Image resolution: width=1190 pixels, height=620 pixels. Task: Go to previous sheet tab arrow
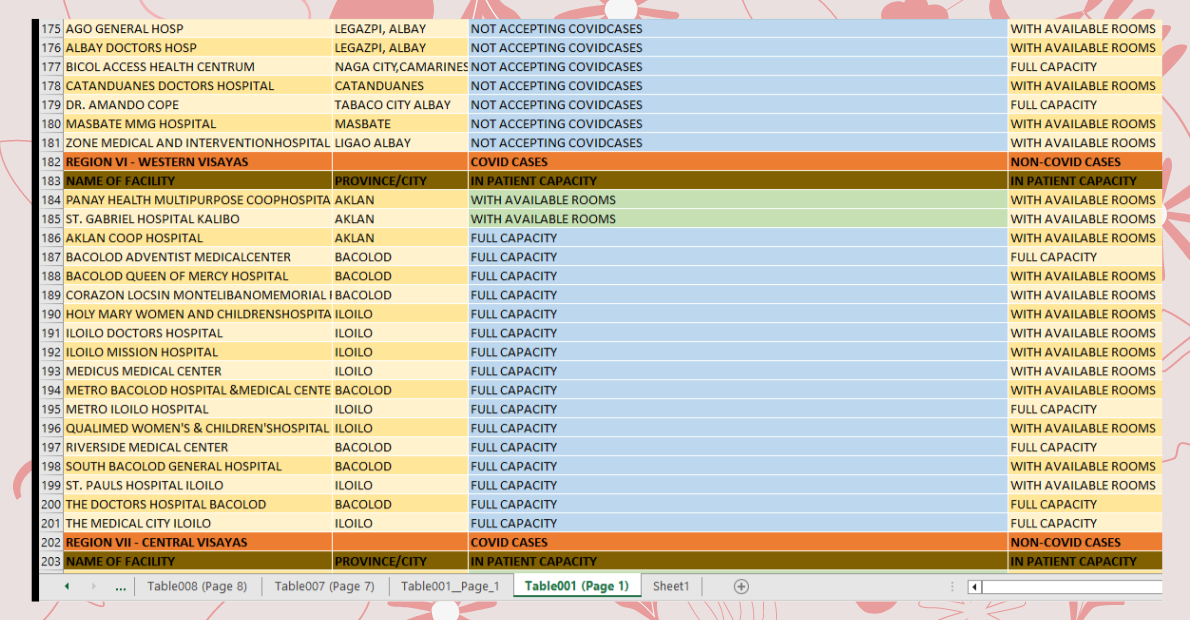(67, 586)
